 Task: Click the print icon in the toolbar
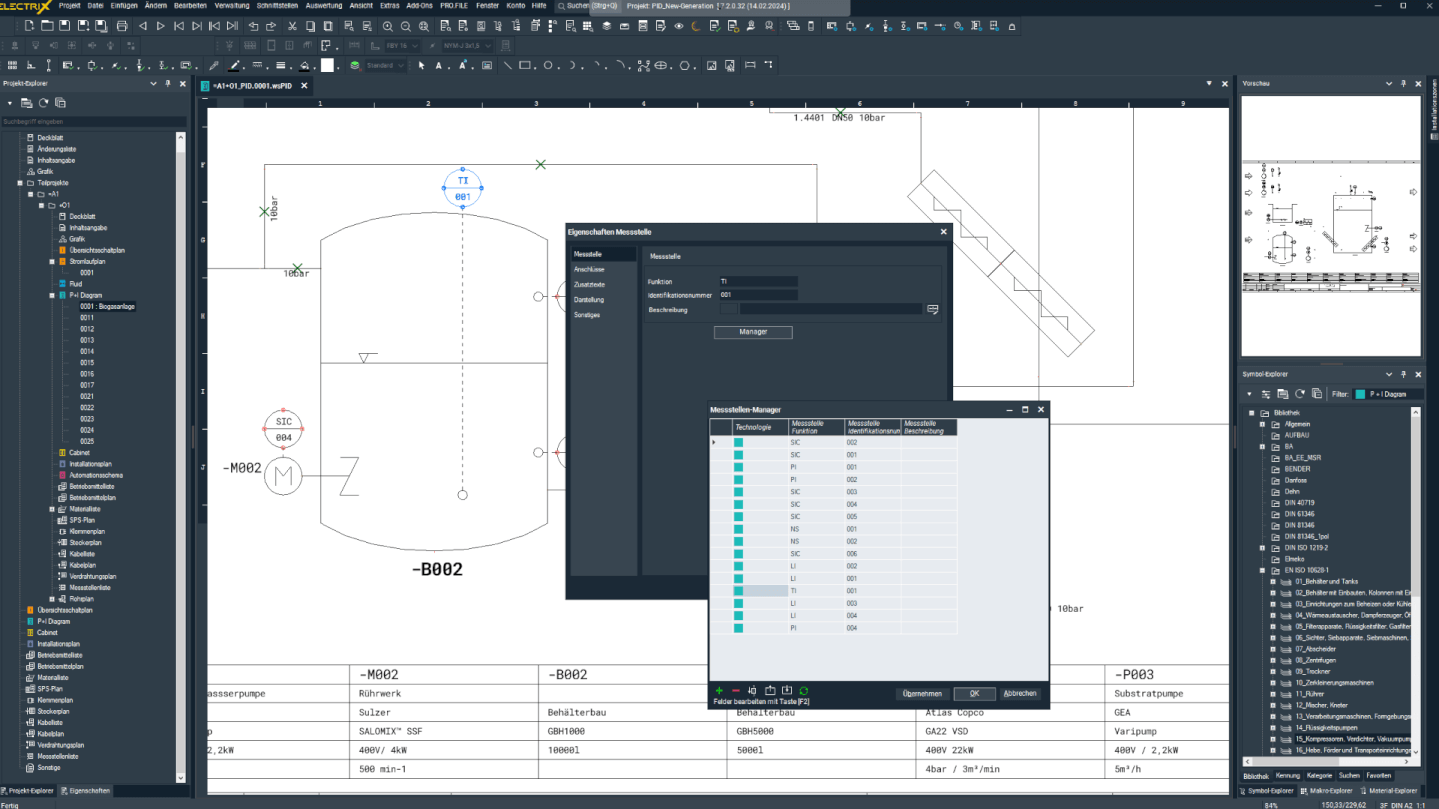coord(122,26)
